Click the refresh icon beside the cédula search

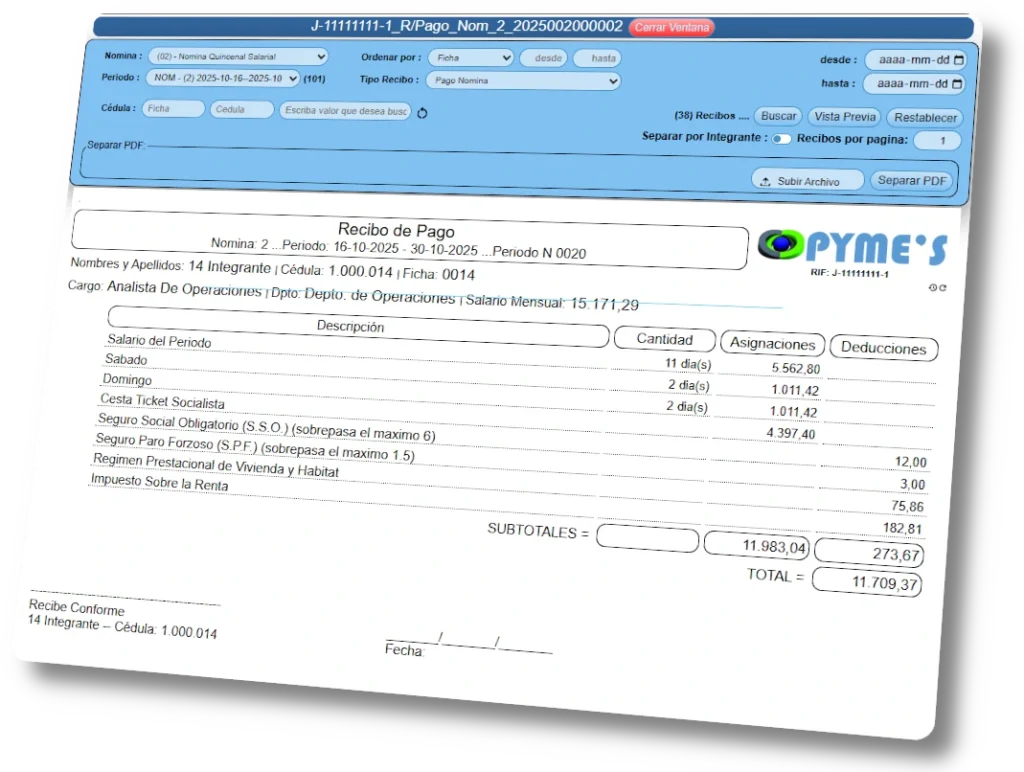tap(422, 113)
